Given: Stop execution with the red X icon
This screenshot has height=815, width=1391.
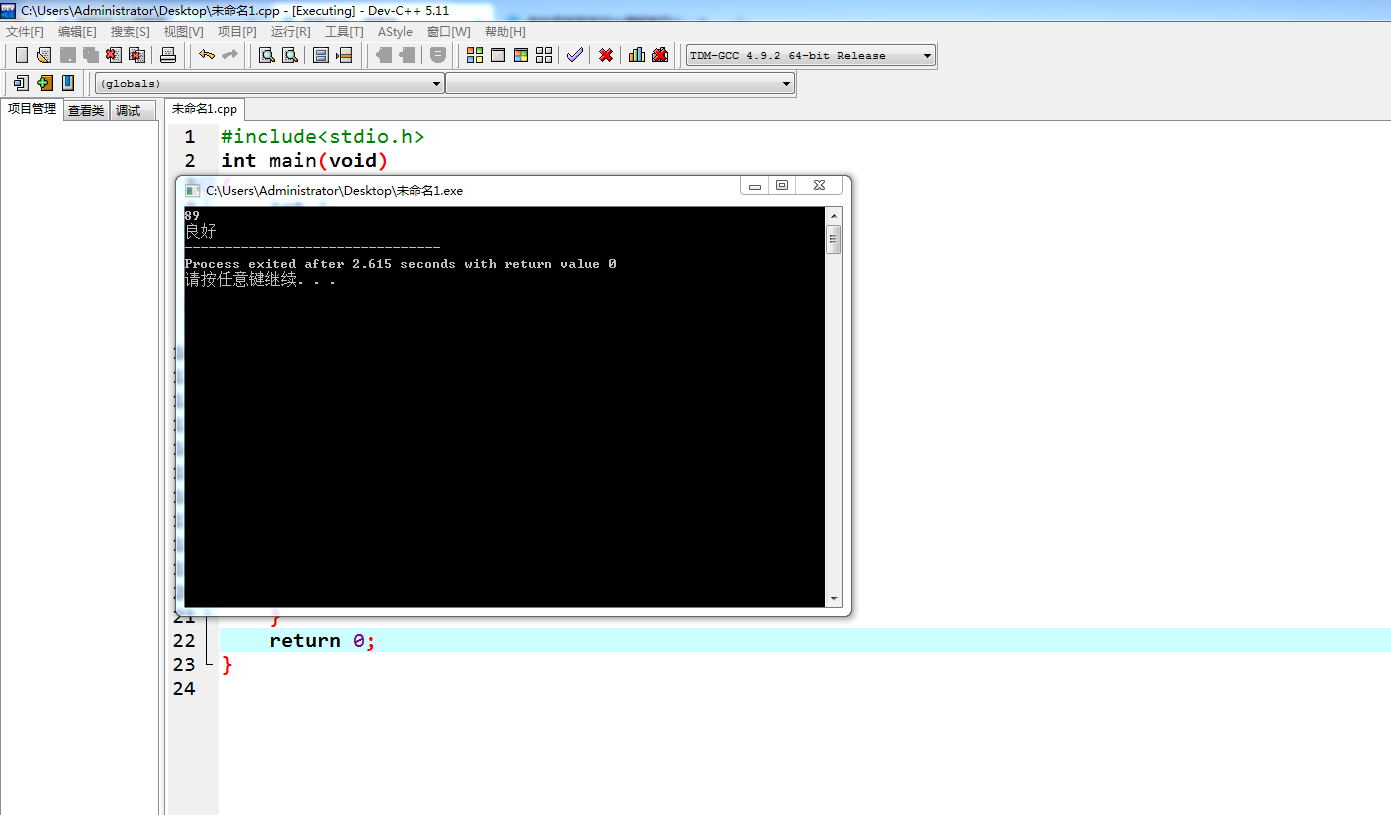Looking at the screenshot, I should click(606, 55).
